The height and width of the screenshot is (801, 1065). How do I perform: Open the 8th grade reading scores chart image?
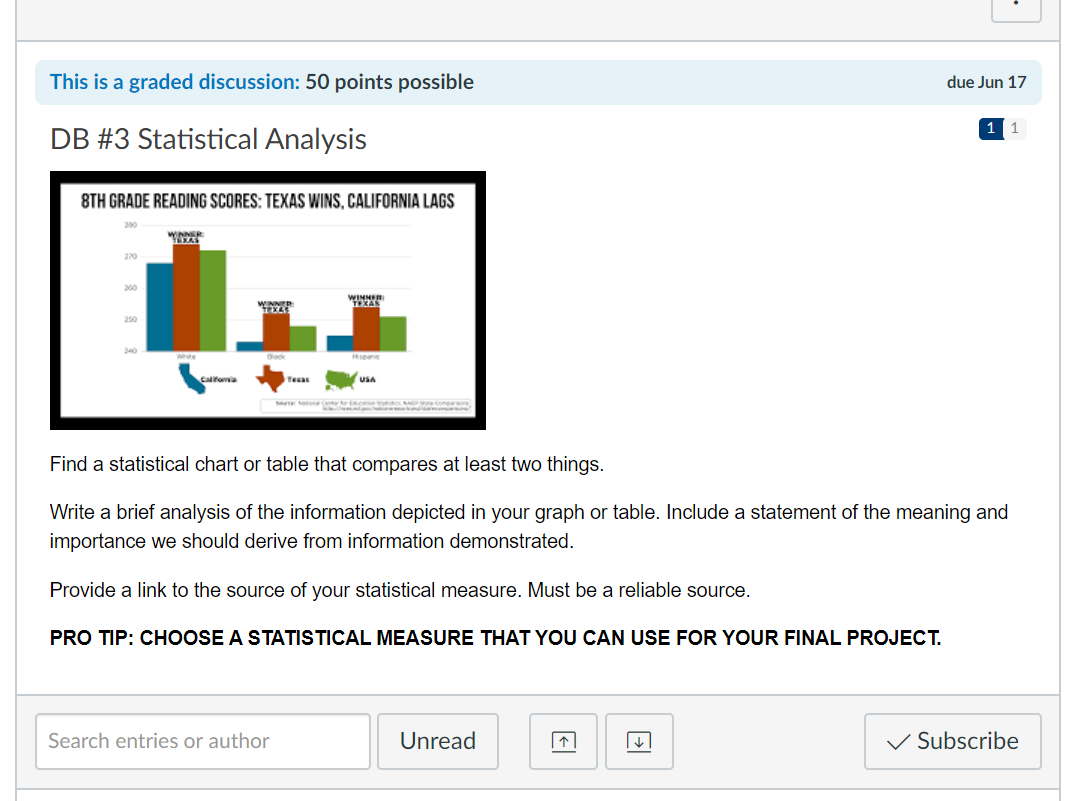pyautogui.click(x=268, y=300)
